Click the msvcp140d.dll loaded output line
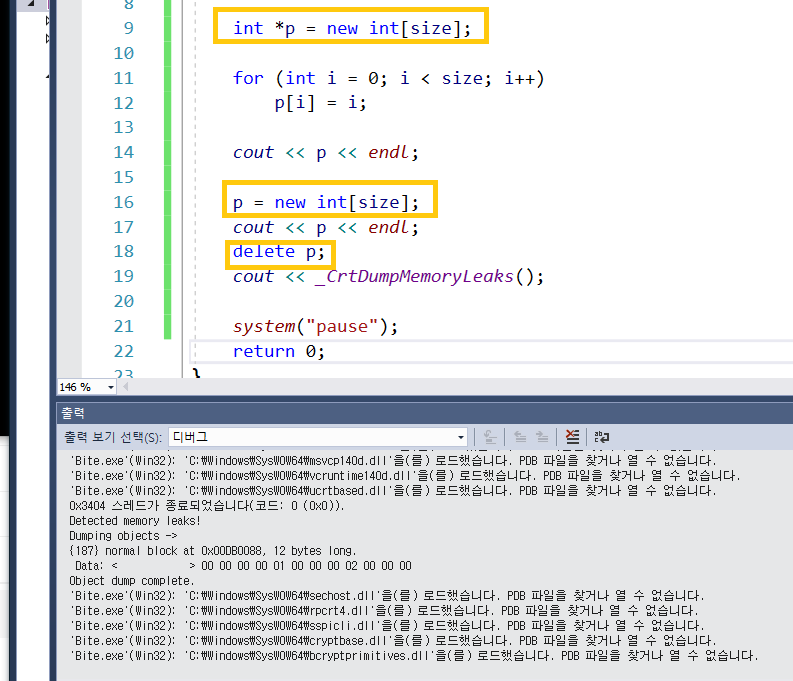Image resolution: width=793 pixels, height=681 pixels. pyautogui.click(x=393, y=461)
